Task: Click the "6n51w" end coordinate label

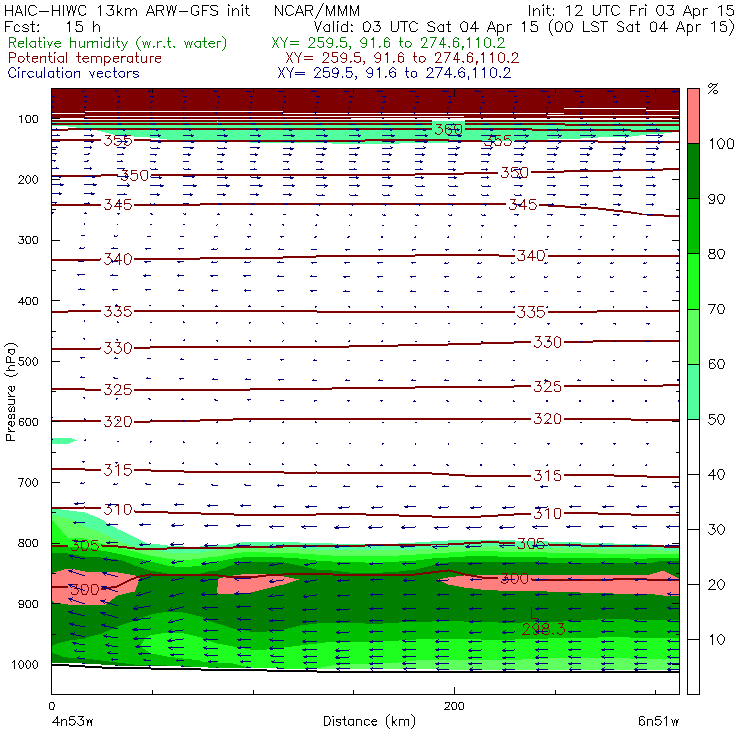Action: pos(658,721)
